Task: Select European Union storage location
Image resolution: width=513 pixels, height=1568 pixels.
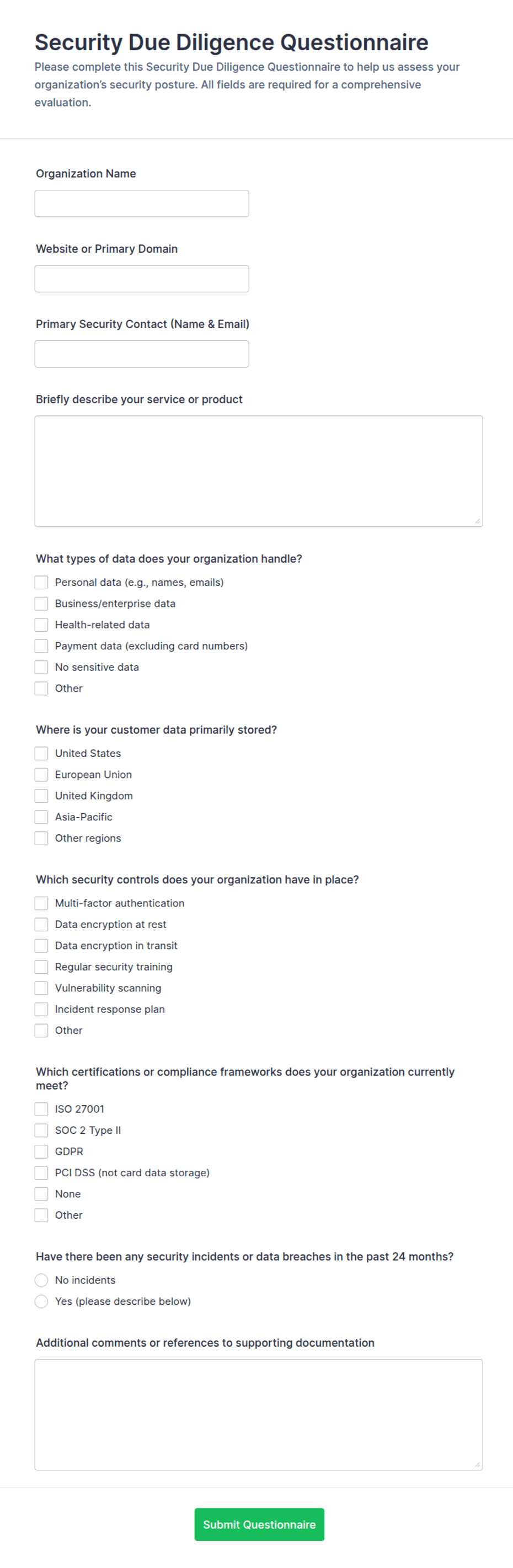Action: click(41, 774)
